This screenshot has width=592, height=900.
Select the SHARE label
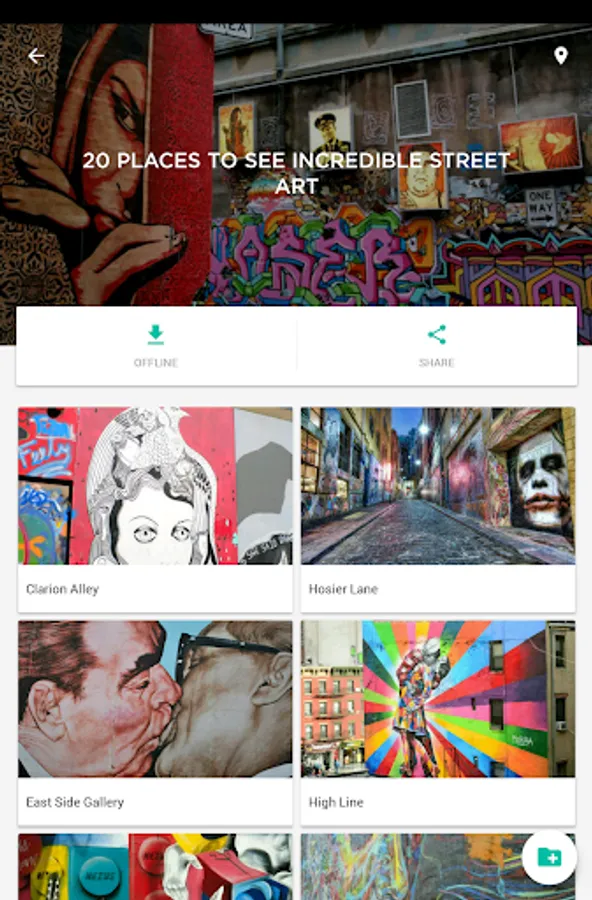pos(437,363)
